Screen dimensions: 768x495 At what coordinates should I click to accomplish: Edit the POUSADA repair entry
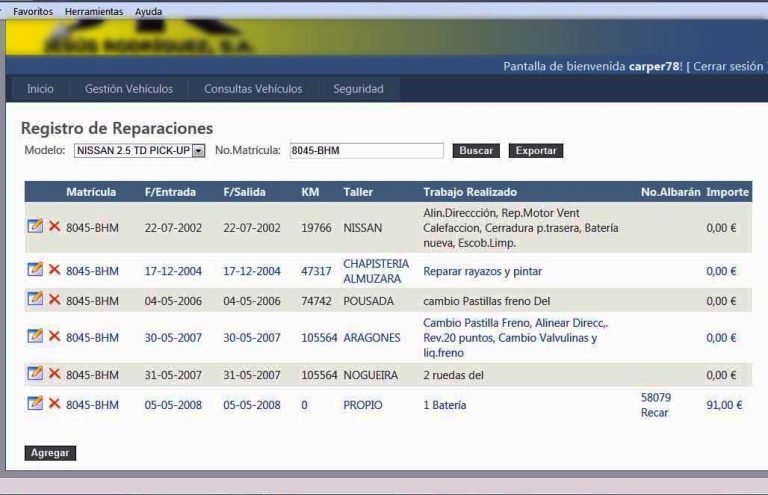click(35, 299)
